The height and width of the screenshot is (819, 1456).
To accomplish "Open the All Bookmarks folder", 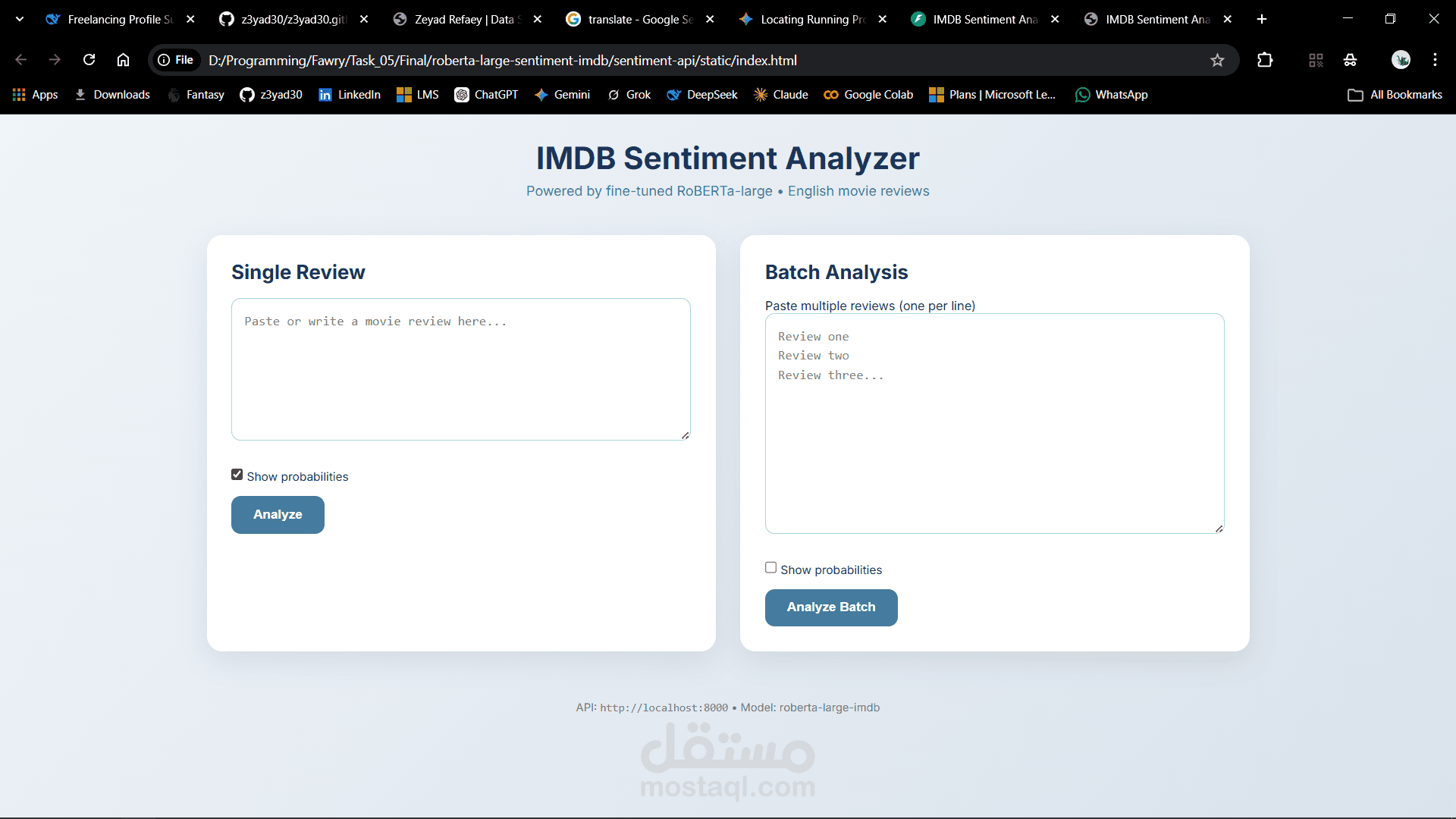I will pyautogui.click(x=1395, y=95).
